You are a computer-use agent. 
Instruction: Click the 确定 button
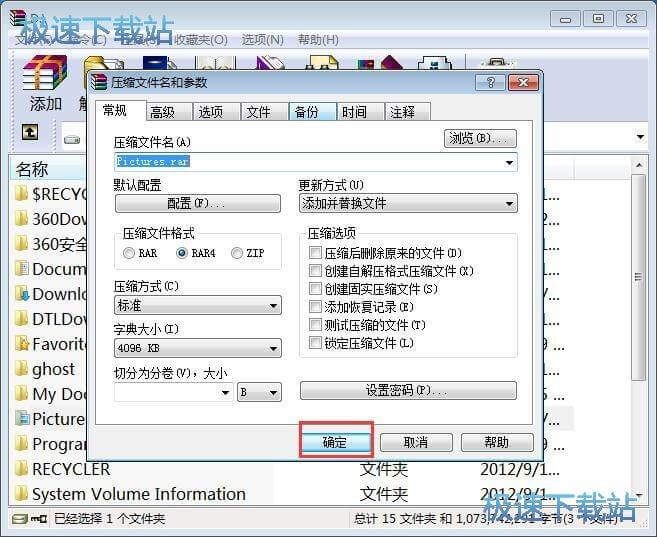(336, 442)
